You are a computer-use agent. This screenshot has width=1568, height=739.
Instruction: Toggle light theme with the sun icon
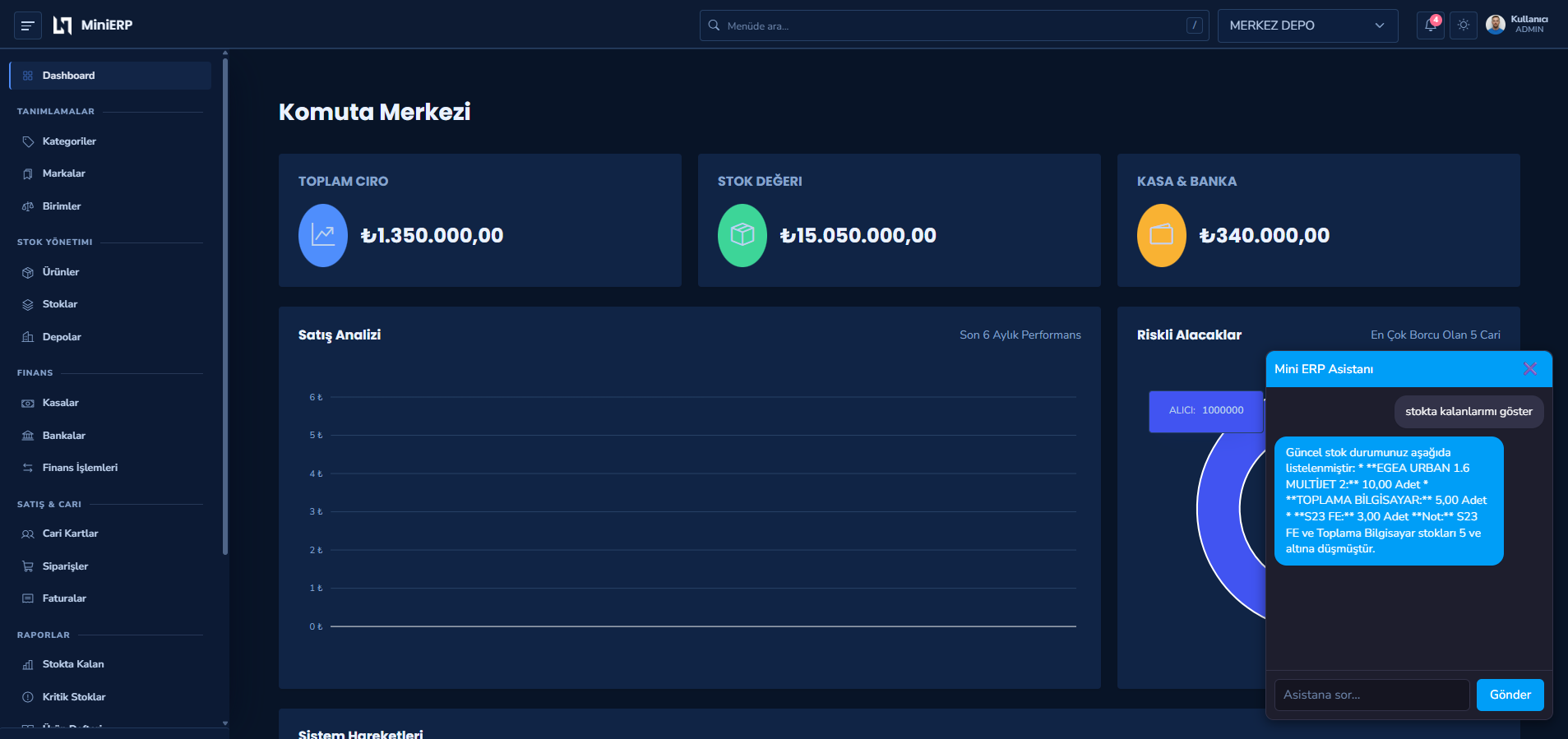1464,25
